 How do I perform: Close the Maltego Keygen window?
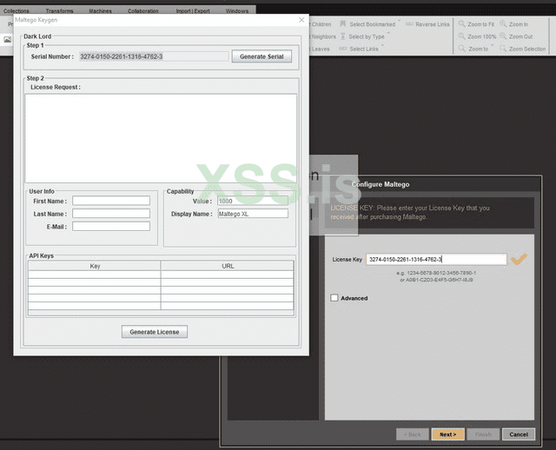click(301, 20)
